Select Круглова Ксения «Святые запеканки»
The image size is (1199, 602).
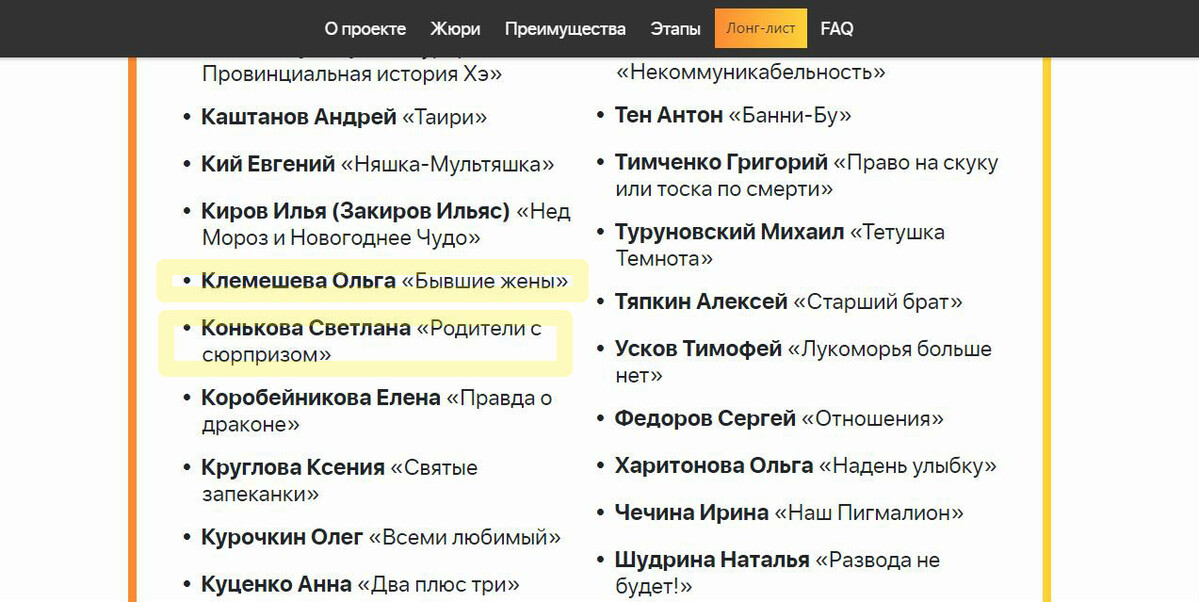[x=339, y=480]
